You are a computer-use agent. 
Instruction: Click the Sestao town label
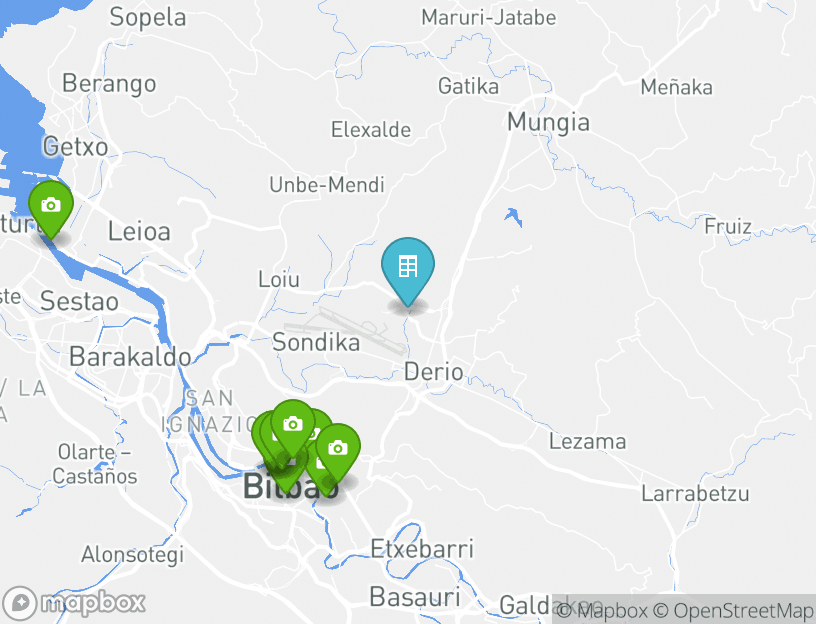click(79, 301)
